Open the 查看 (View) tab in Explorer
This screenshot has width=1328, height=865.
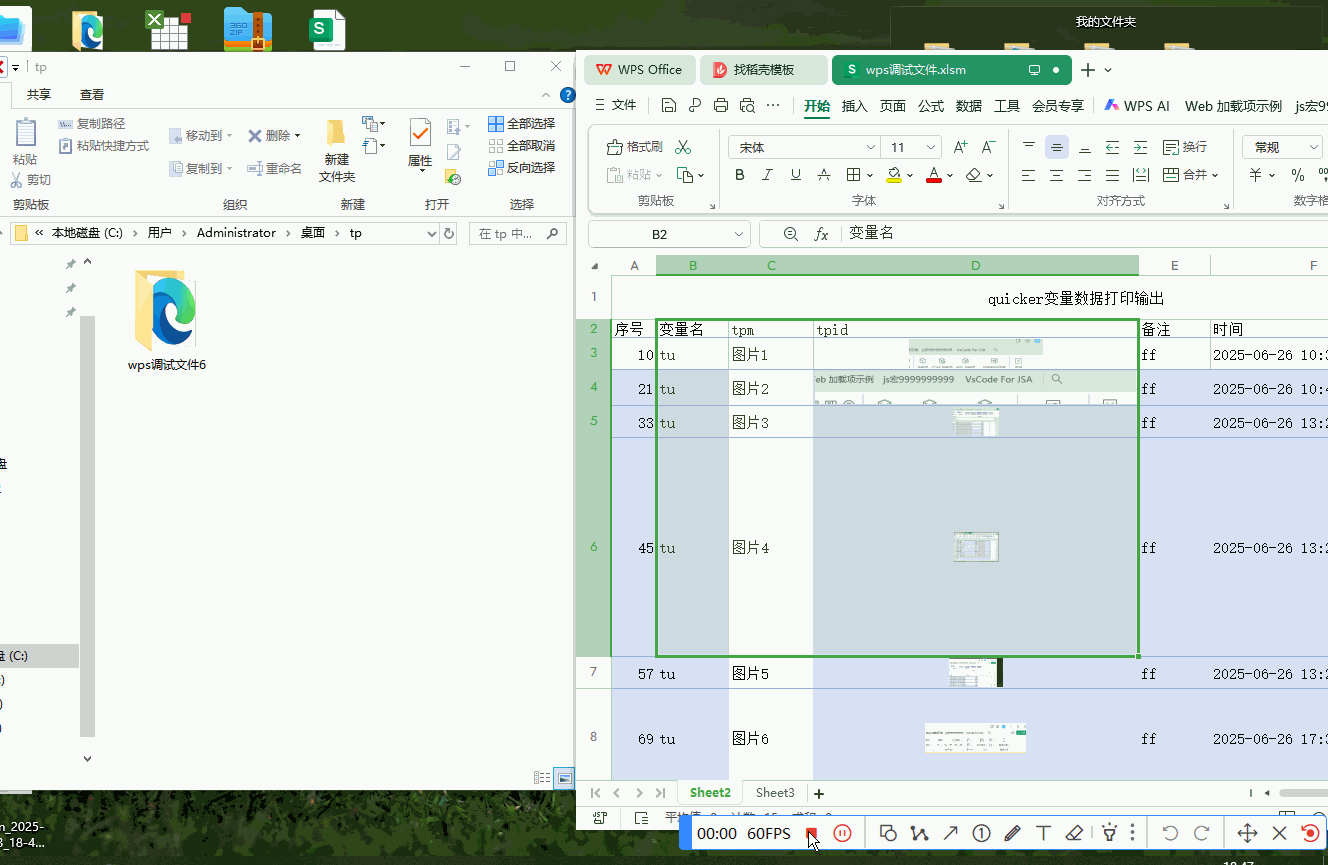click(92, 94)
